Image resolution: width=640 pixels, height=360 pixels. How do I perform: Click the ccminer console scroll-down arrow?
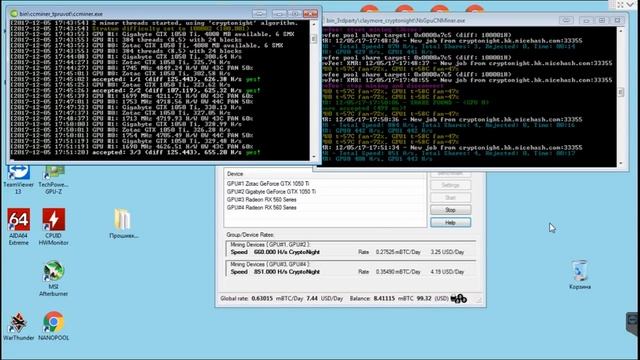point(313,157)
